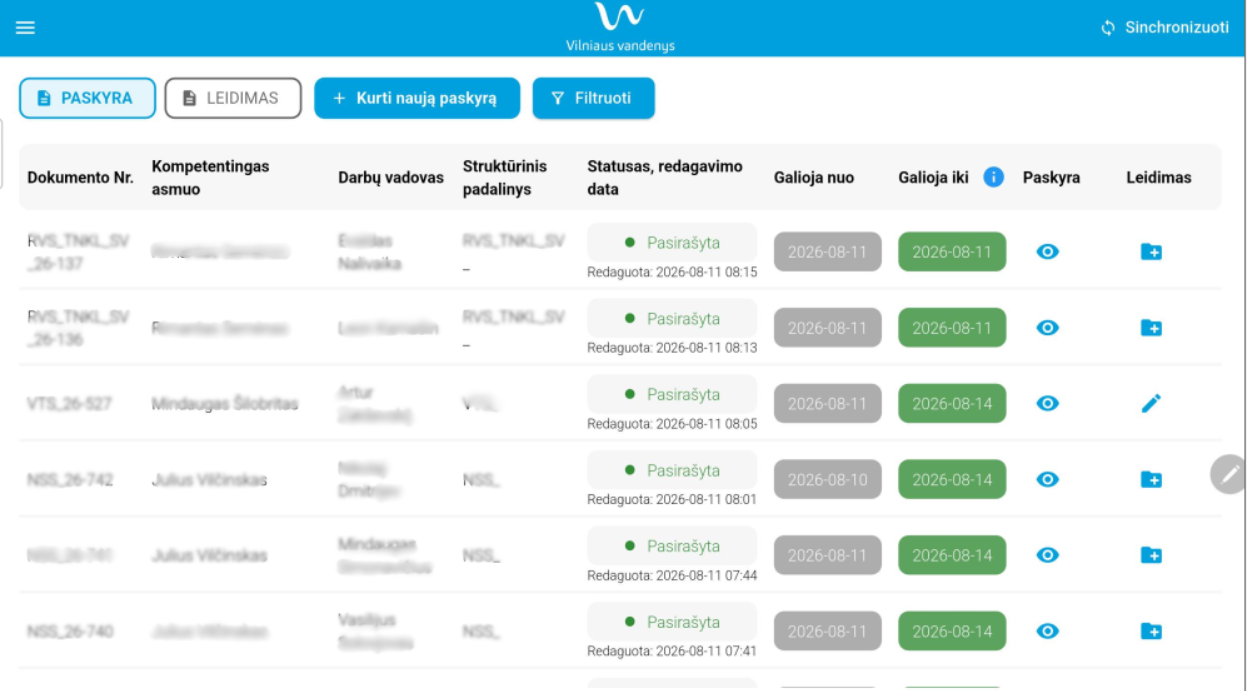The image size is (1247, 691).
Task: Click the floating gray pencil button
Action: 1229,474
